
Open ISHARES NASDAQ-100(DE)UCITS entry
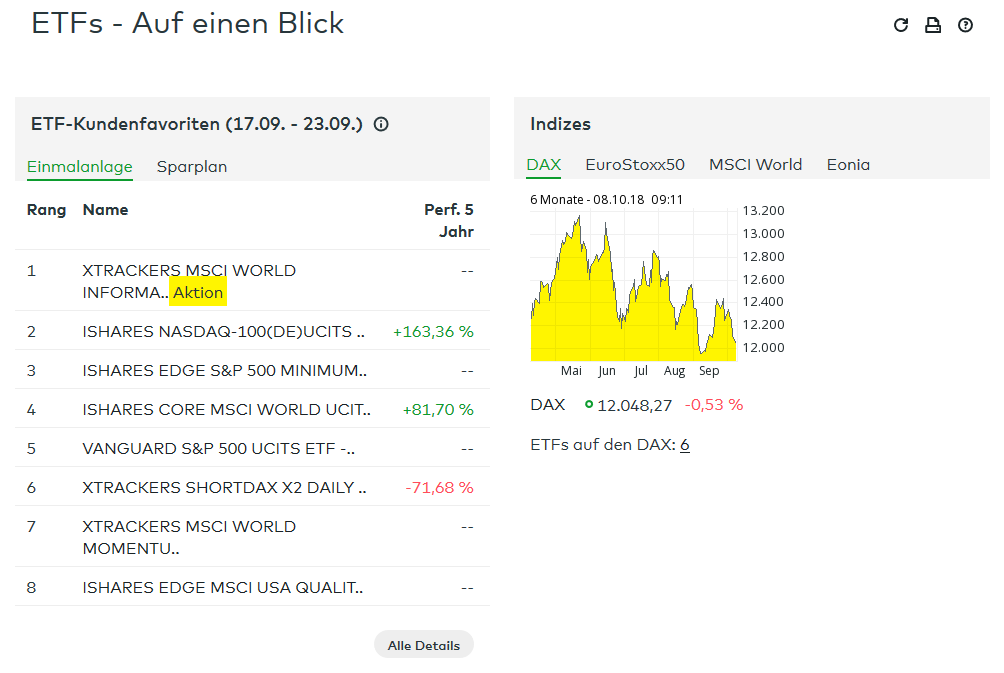(x=223, y=332)
